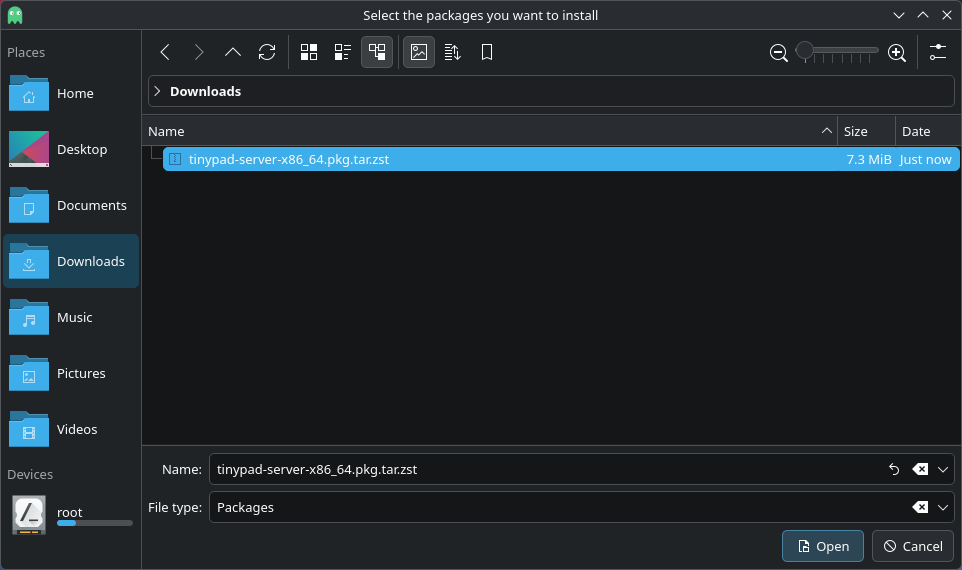Expand the Name field history dropdown
962x570 pixels.
(x=943, y=469)
